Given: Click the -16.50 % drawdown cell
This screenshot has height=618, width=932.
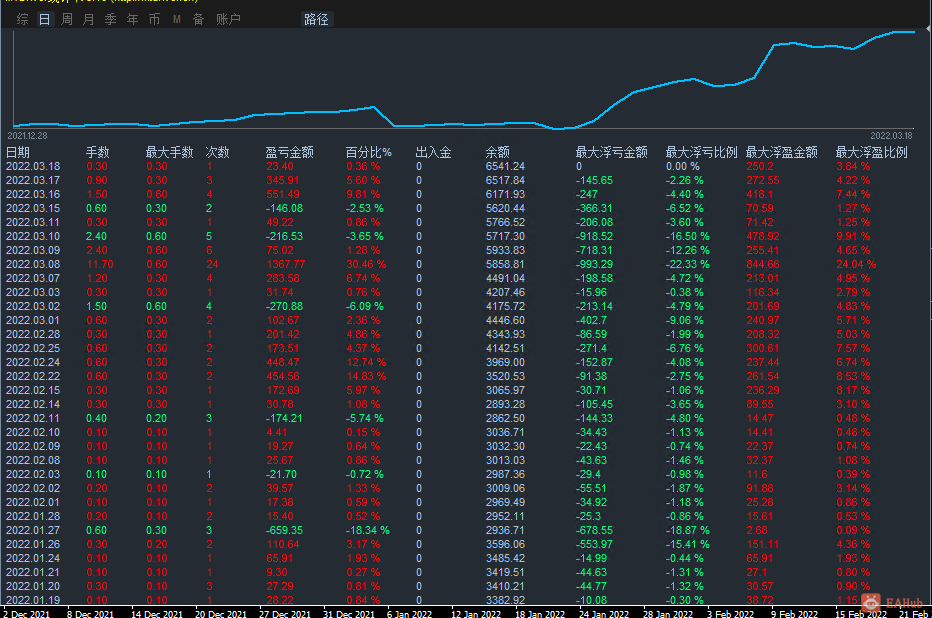Looking at the screenshot, I should click(688, 237).
